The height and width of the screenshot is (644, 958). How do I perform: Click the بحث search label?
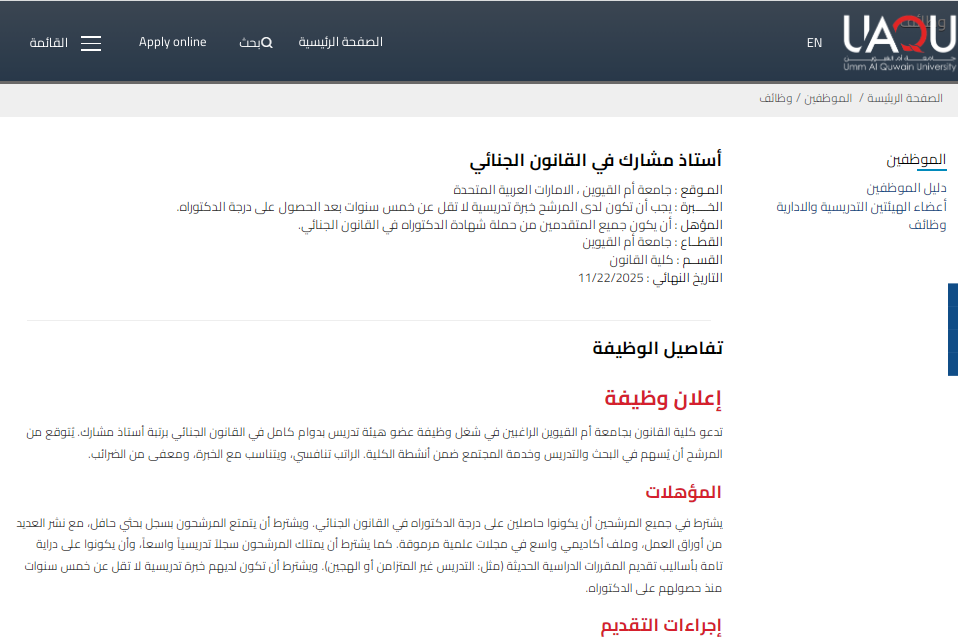[x=249, y=43]
